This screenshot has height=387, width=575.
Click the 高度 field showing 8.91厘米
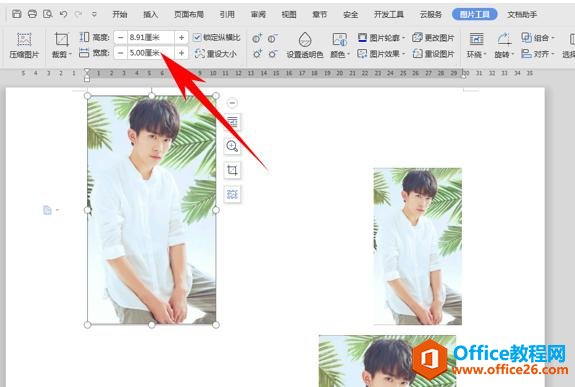[150, 37]
